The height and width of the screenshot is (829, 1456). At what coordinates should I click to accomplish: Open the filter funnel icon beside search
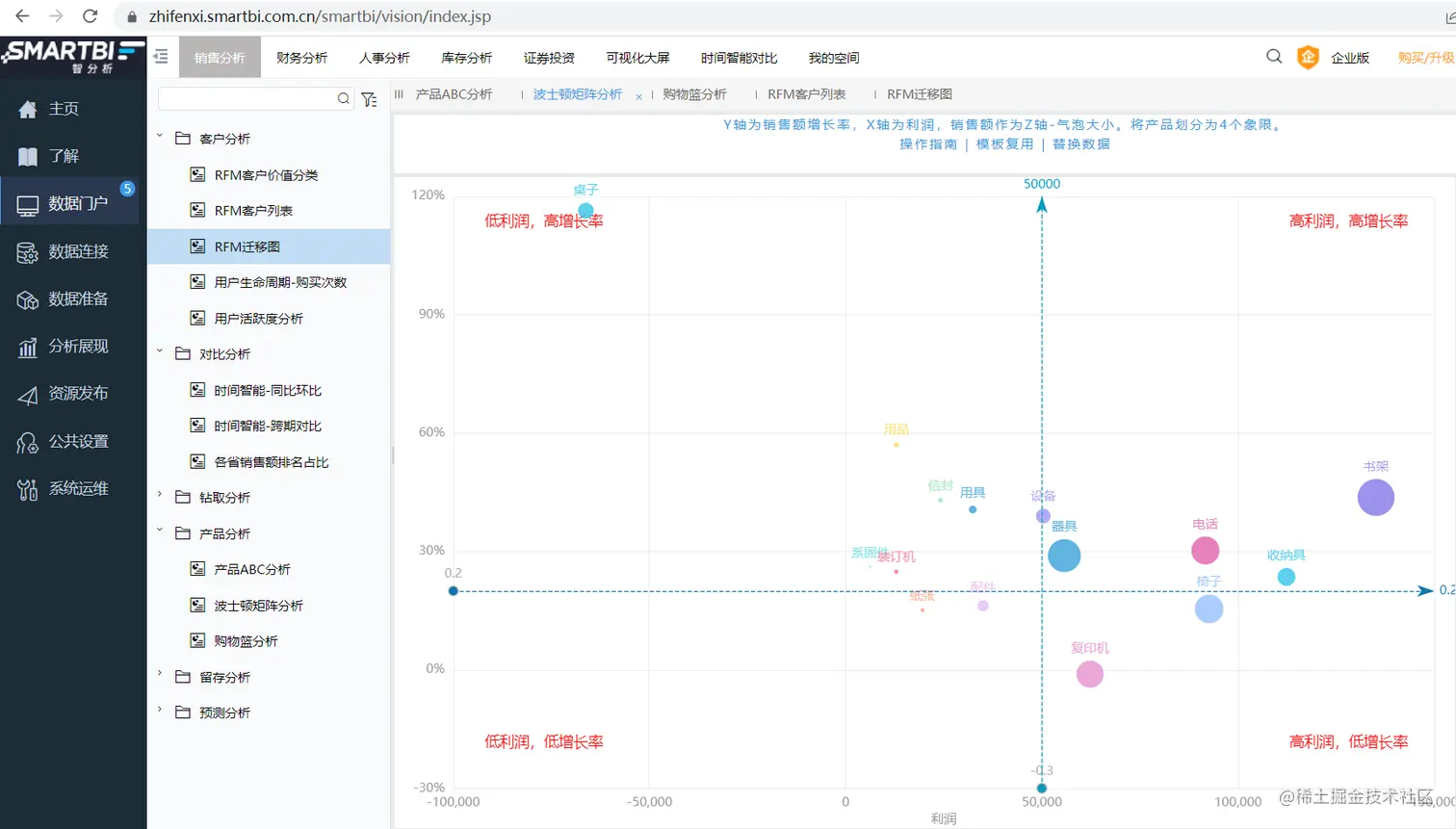click(x=370, y=98)
